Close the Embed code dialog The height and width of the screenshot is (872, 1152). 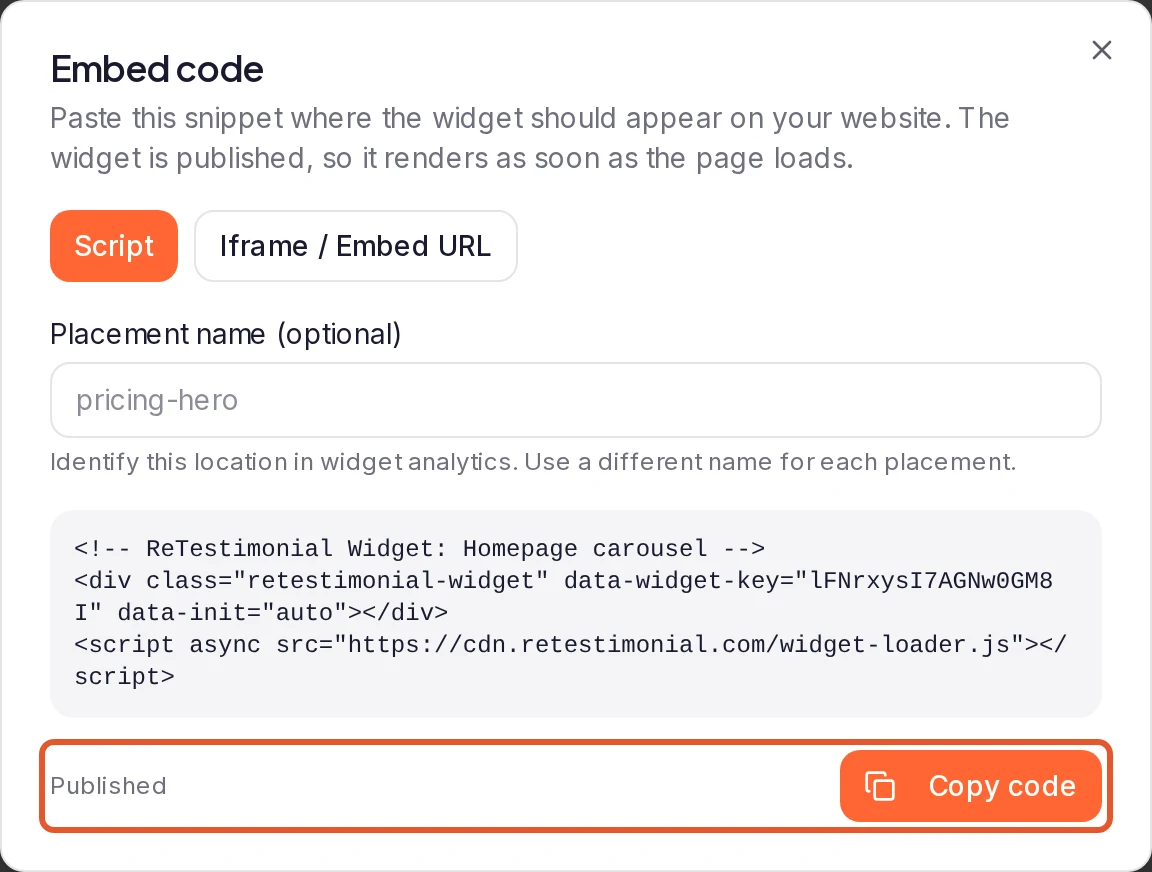coord(1101,50)
